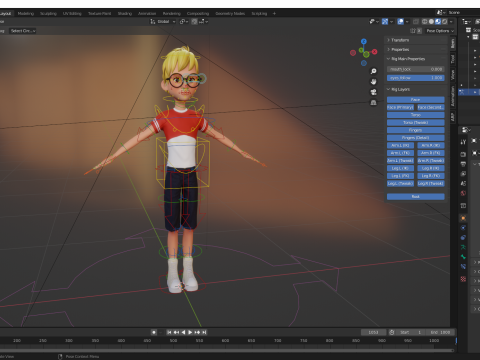Viewport: 480px width, 360px height.
Task: Adjust the mouth_lock slider
Action: (416, 69)
